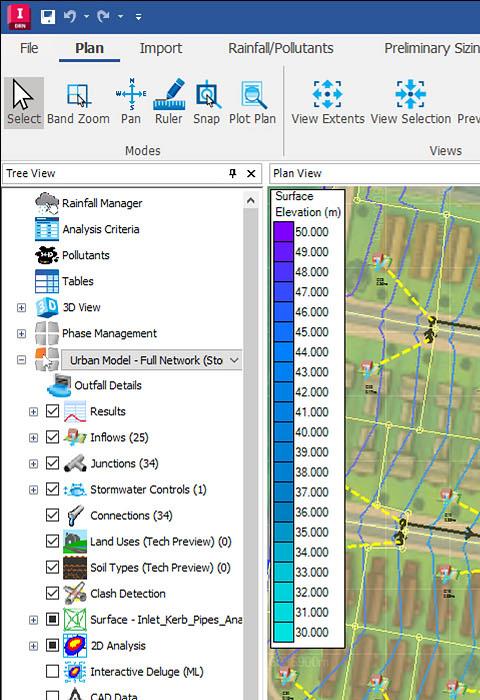This screenshot has width=480, height=700.
Task: Select the Plan ribbon tab
Action: pyautogui.click(x=89, y=48)
